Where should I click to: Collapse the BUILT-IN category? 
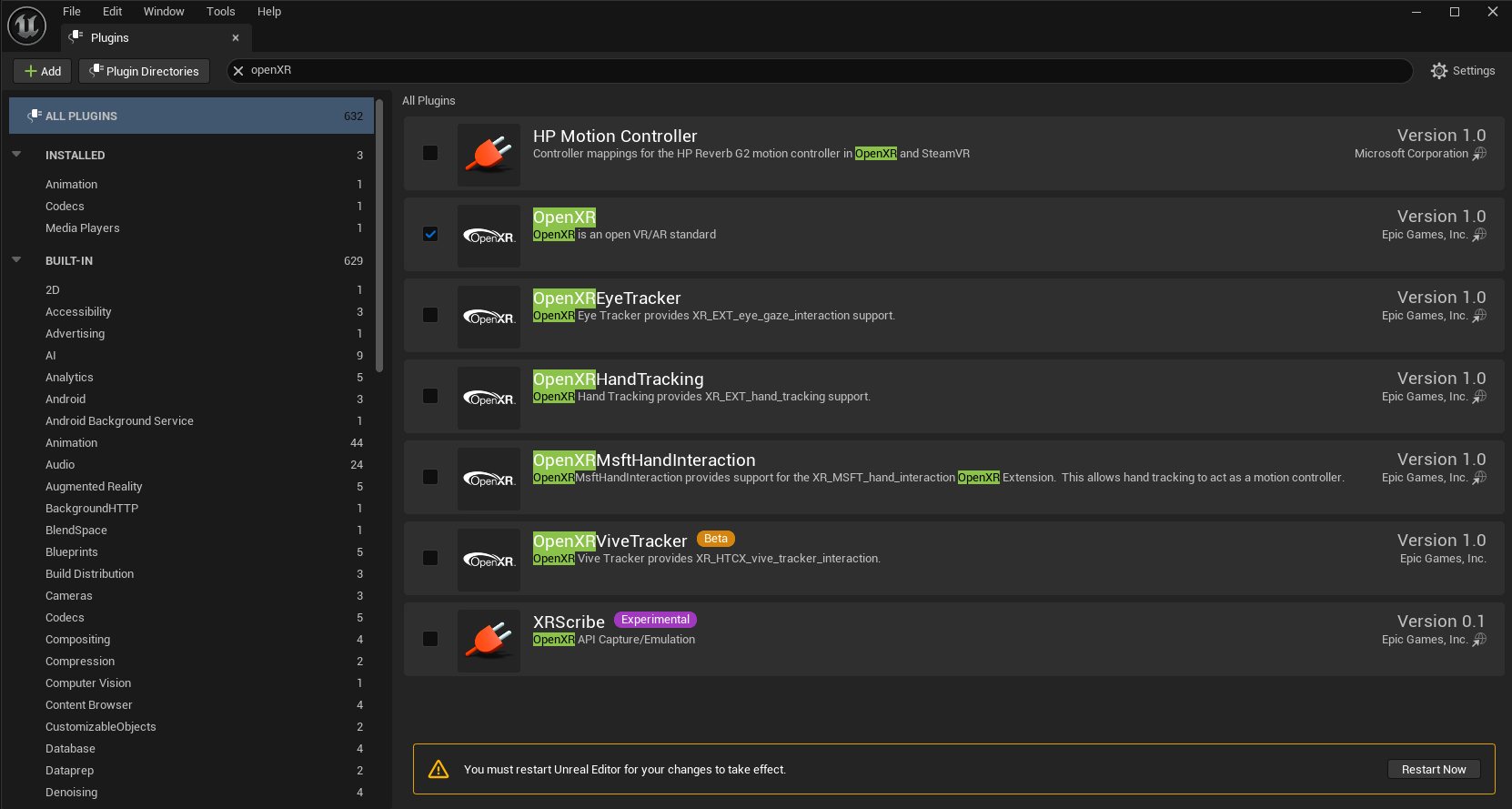click(16, 260)
